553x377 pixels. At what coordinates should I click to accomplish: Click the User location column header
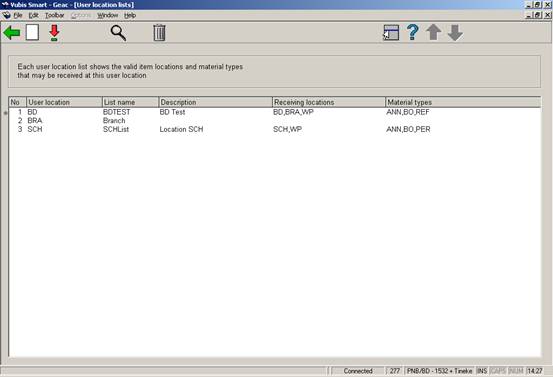tap(64, 102)
